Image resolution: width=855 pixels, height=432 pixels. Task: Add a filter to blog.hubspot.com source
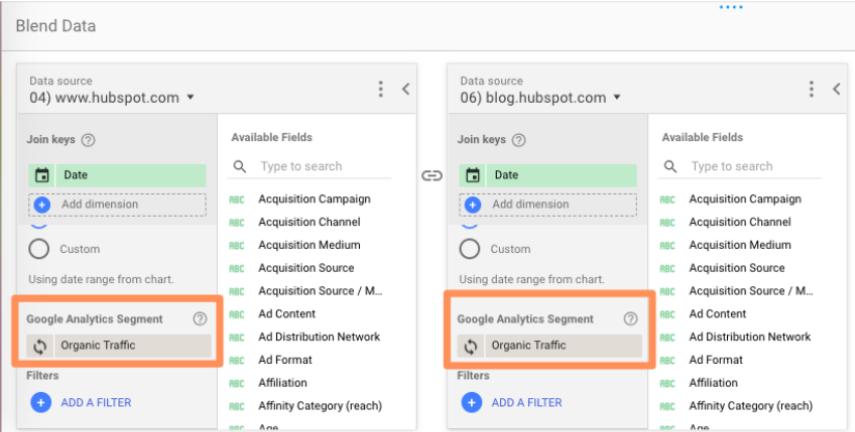[511, 403]
